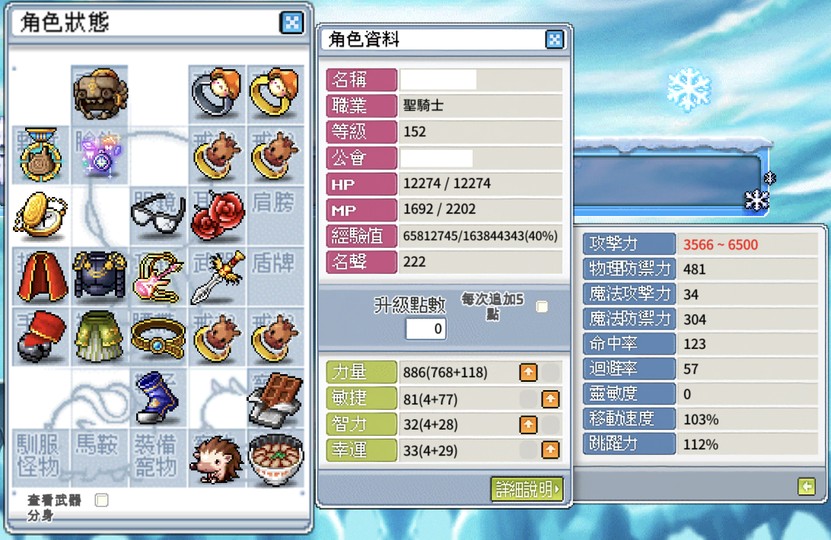The image size is (831, 540).
Task: Select the pink guitar pendant icon
Action: pyautogui.click(x=158, y=277)
